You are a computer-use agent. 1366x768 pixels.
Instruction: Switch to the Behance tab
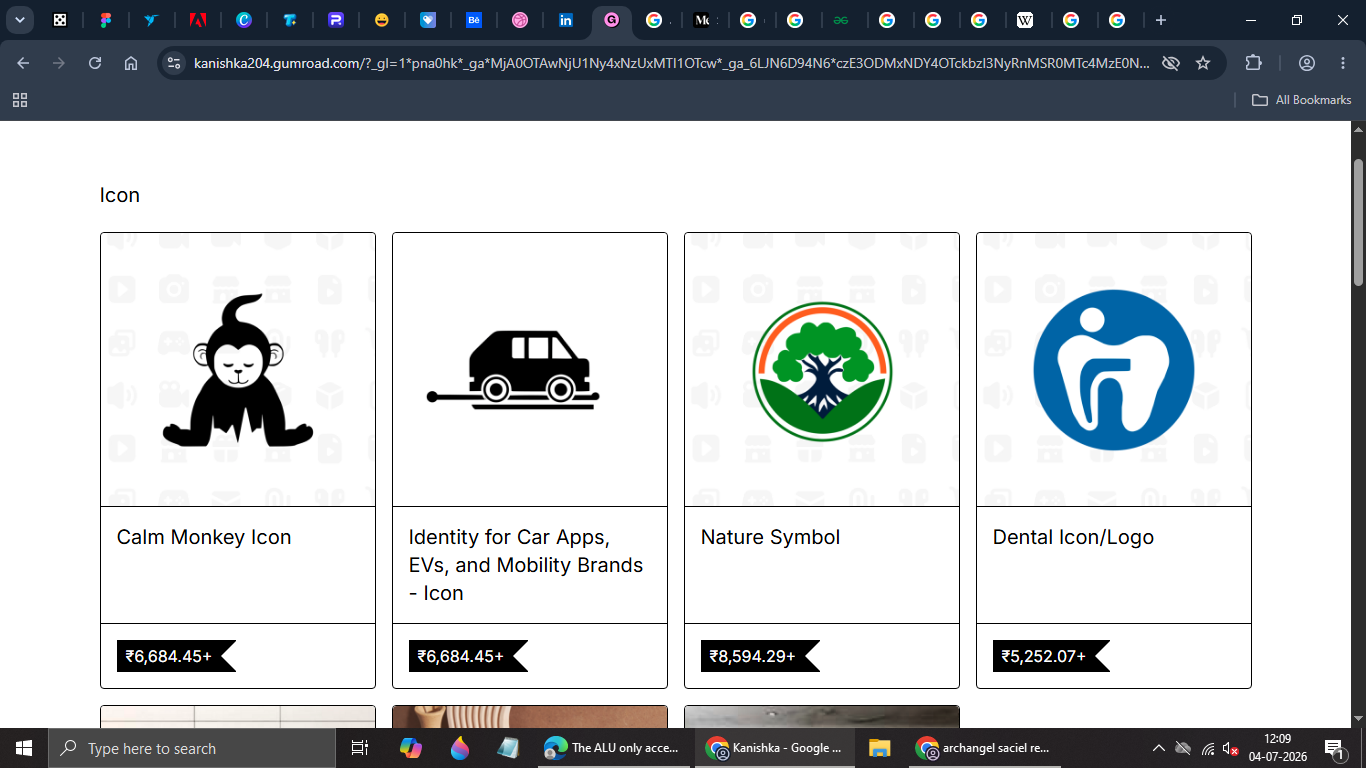[x=474, y=20]
